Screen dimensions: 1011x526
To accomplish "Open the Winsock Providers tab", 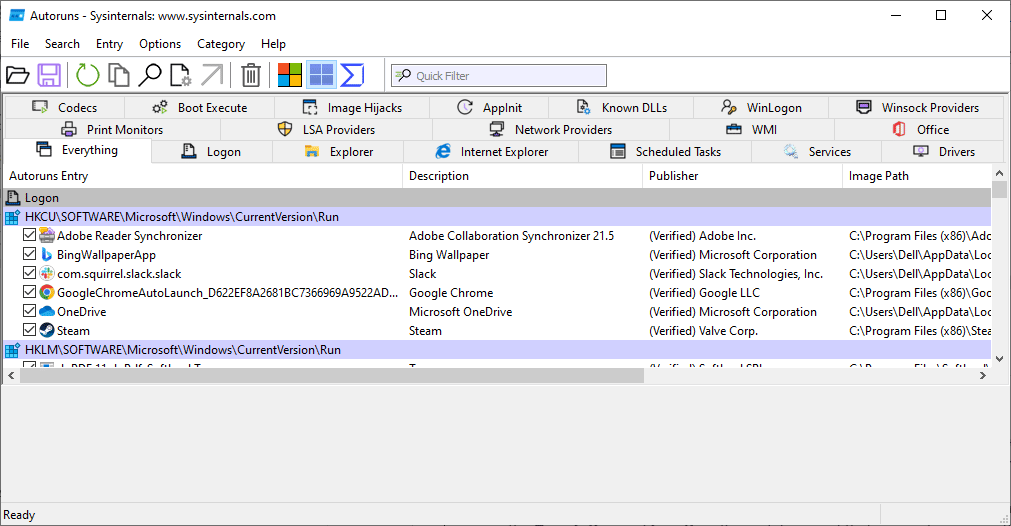I will (x=917, y=108).
